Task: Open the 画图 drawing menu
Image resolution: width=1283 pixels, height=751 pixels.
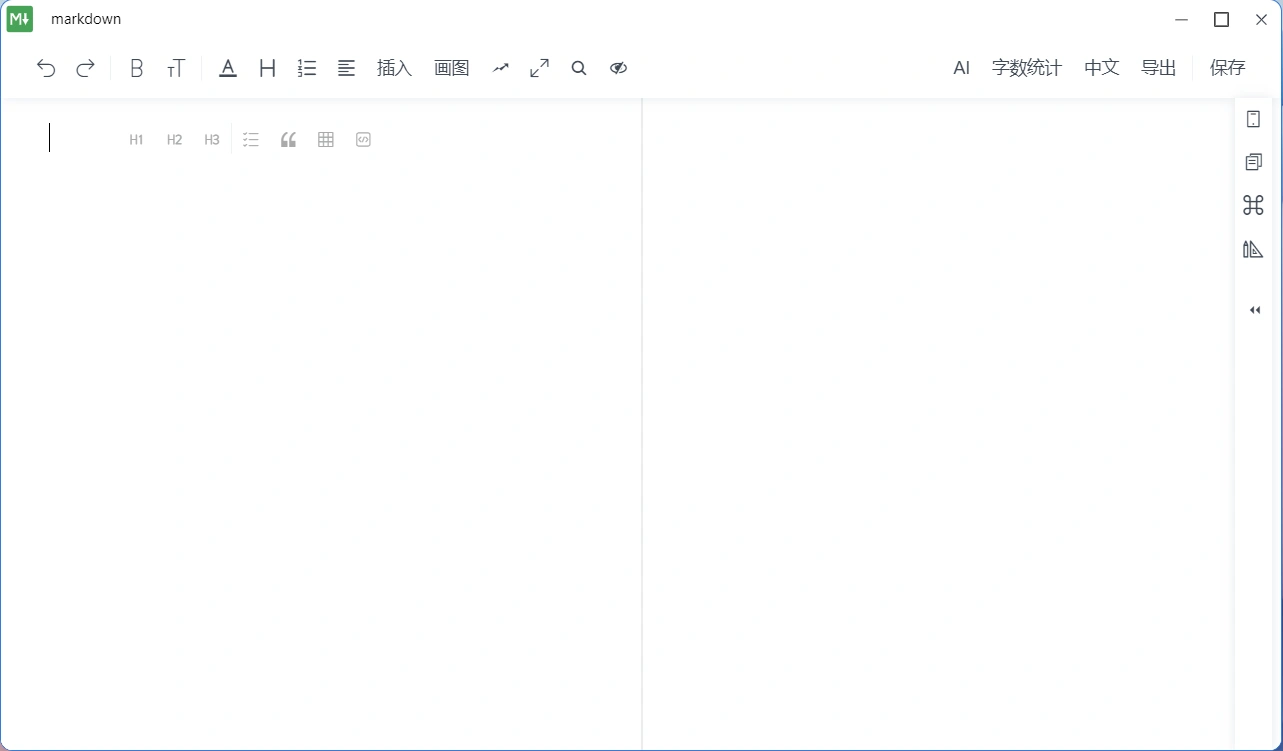Action: [x=452, y=68]
